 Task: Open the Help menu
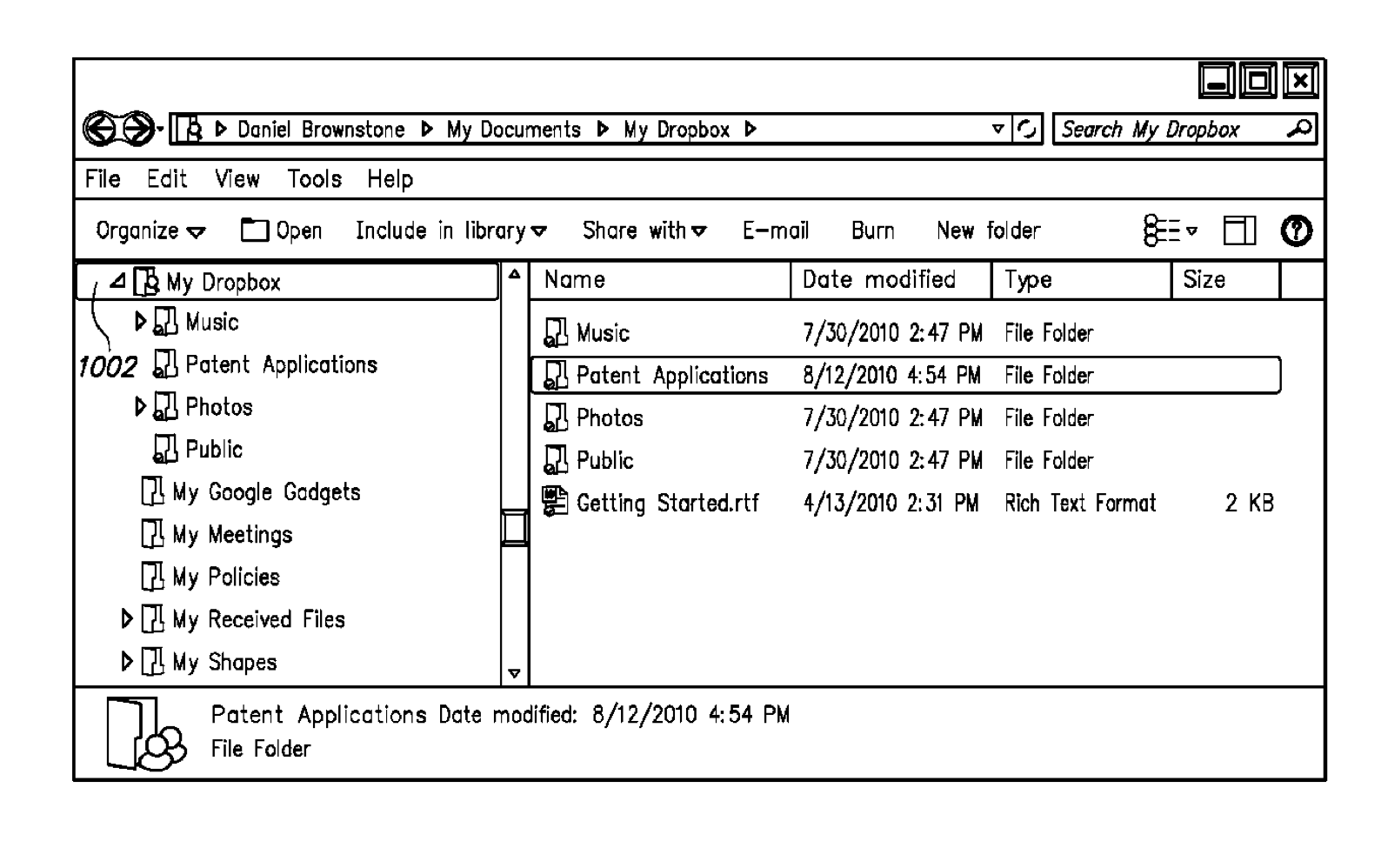point(390,179)
